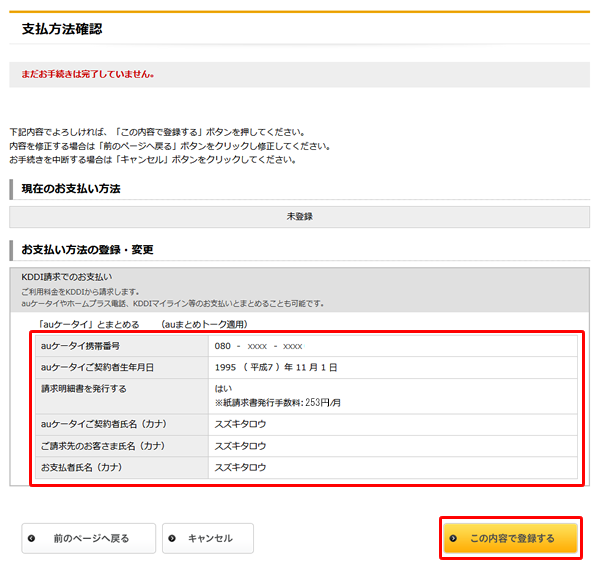Click the 請求明細書を発行する row label
Image resolution: width=600 pixels, height=566 pixels.
pos(84,388)
